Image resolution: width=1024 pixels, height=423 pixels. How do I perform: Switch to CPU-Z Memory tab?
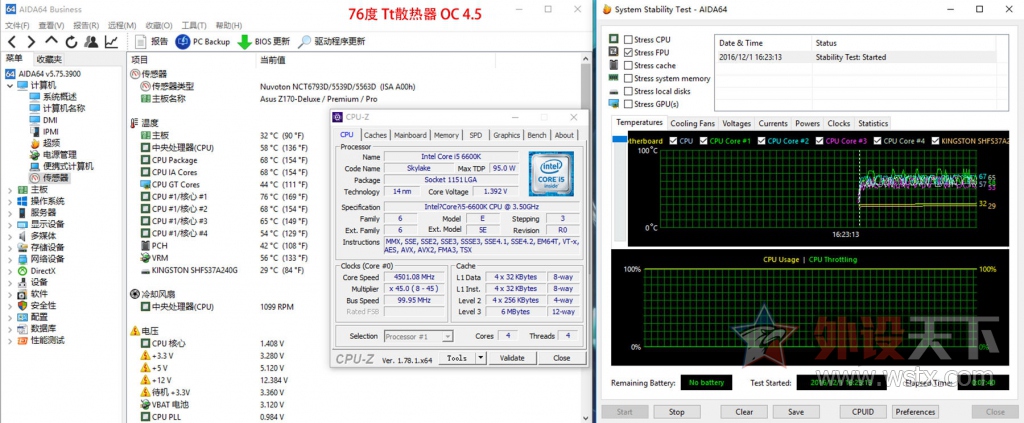pos(446,135)
